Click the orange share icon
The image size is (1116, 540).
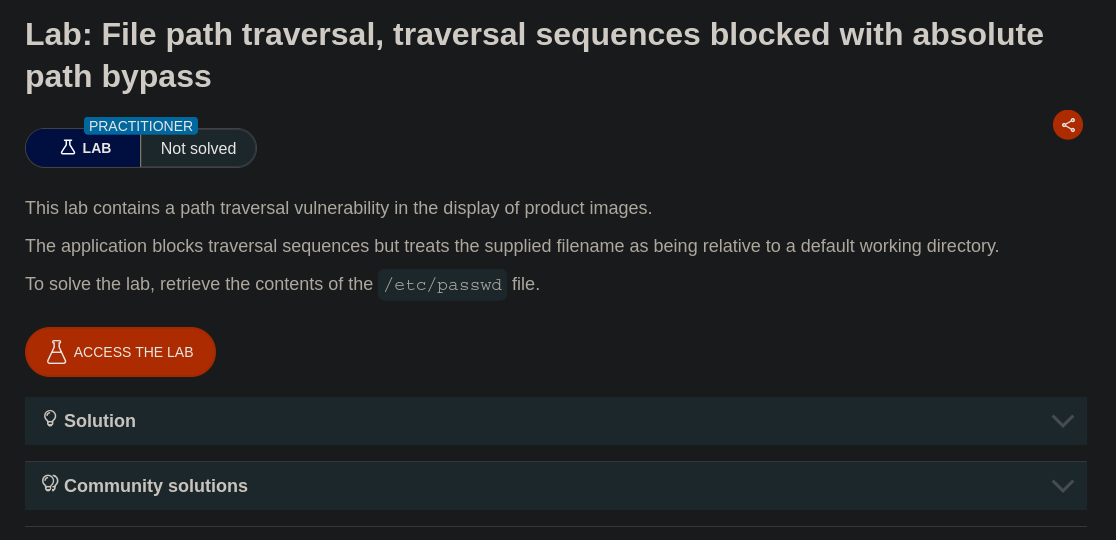coord(1068,125)
